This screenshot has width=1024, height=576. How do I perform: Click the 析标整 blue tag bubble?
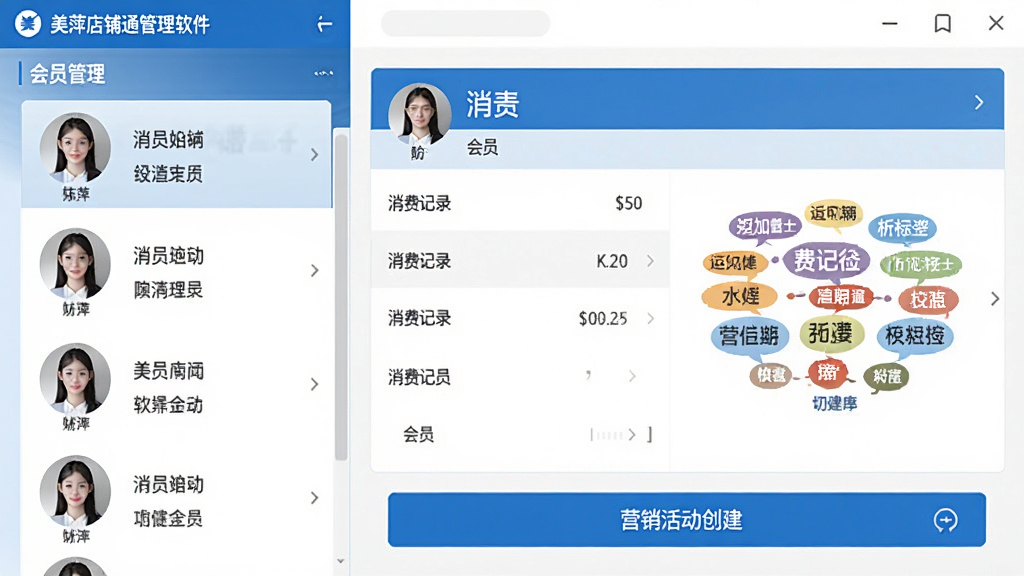[x=903, y=228]
